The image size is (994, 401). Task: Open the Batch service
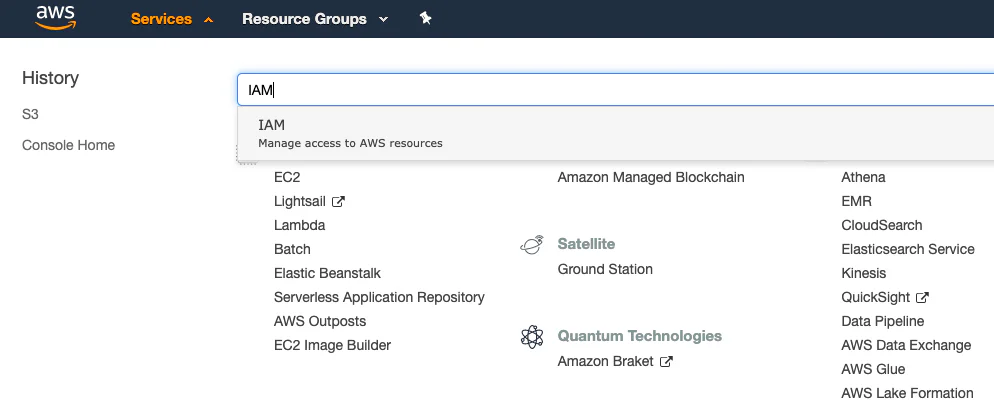click(292, 250)
